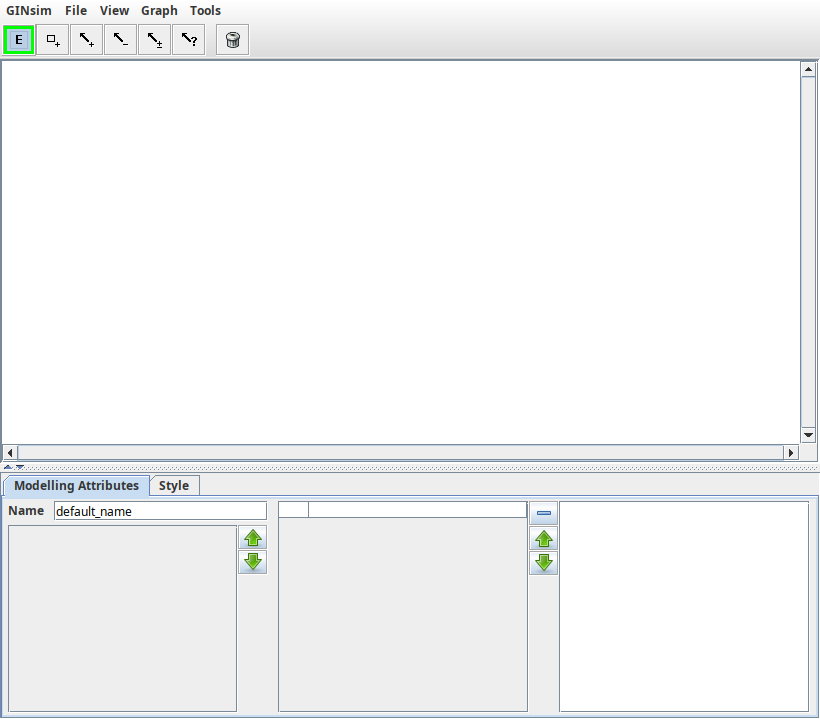Switch to the Style tab

pos(174,486)
